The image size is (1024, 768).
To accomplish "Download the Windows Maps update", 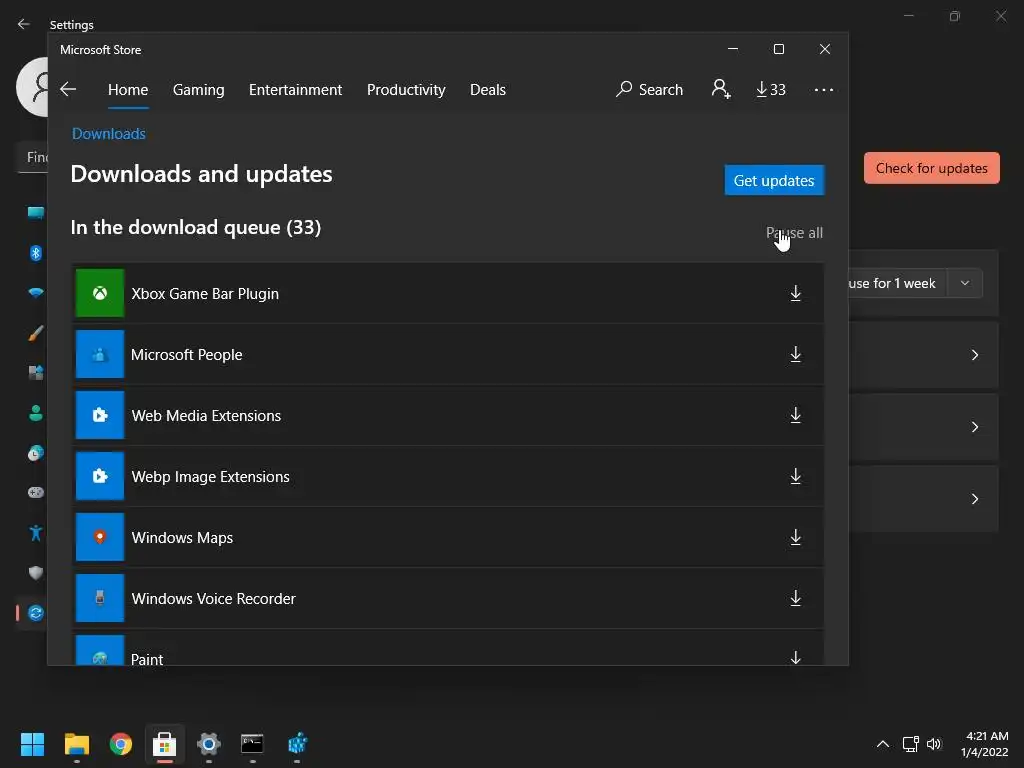I will point(795,537).
